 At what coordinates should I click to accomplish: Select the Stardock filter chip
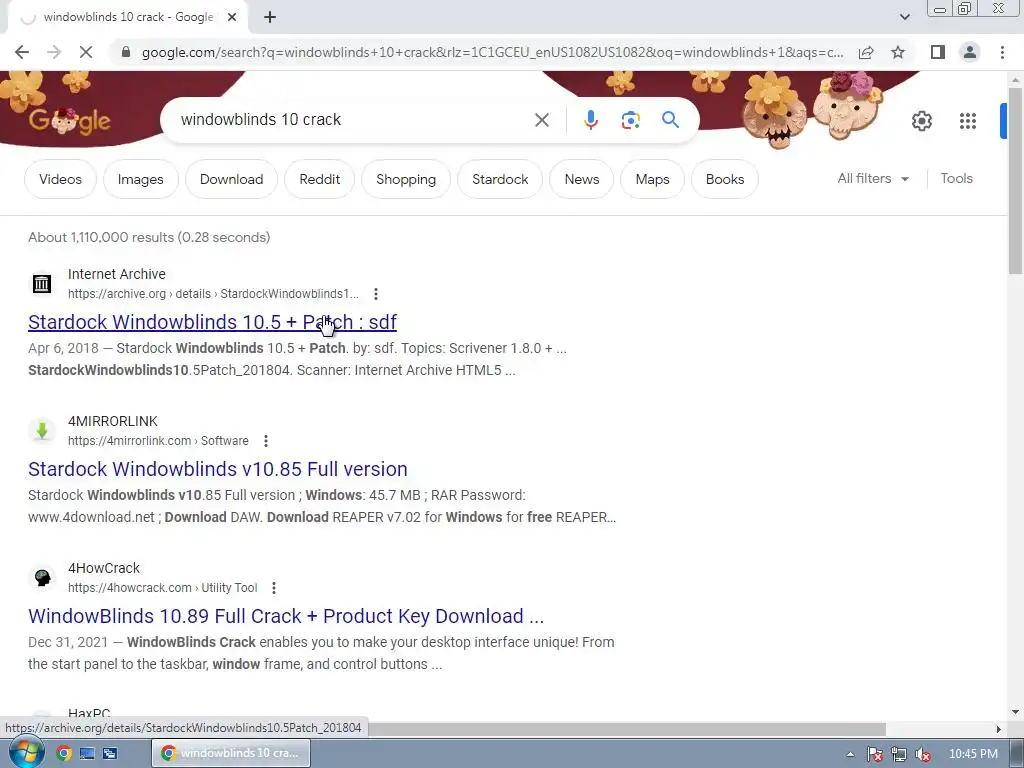pos(500,179)
